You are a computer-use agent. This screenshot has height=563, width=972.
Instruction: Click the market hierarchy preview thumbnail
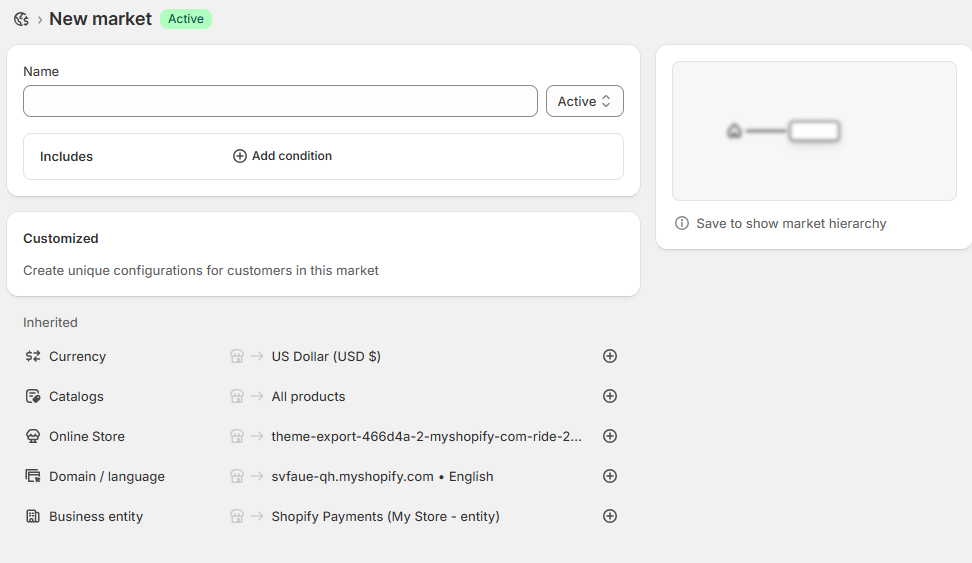click(814, 131)
